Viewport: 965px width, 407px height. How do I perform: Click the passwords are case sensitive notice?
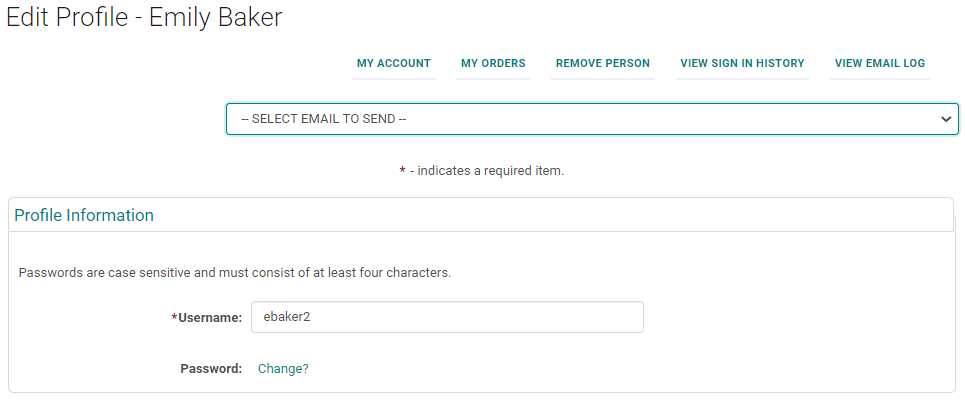click(x=235, y=272)
